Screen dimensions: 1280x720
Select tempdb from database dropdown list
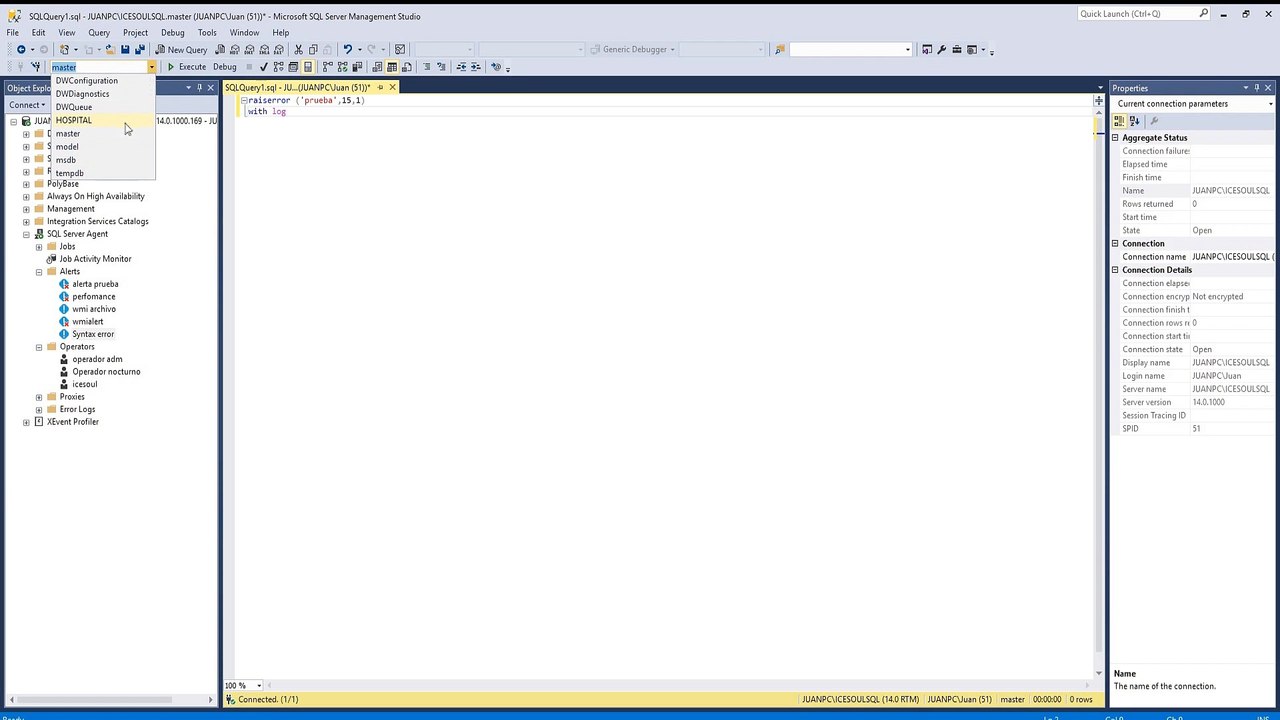pyautogui.click(x=103, y=173)
